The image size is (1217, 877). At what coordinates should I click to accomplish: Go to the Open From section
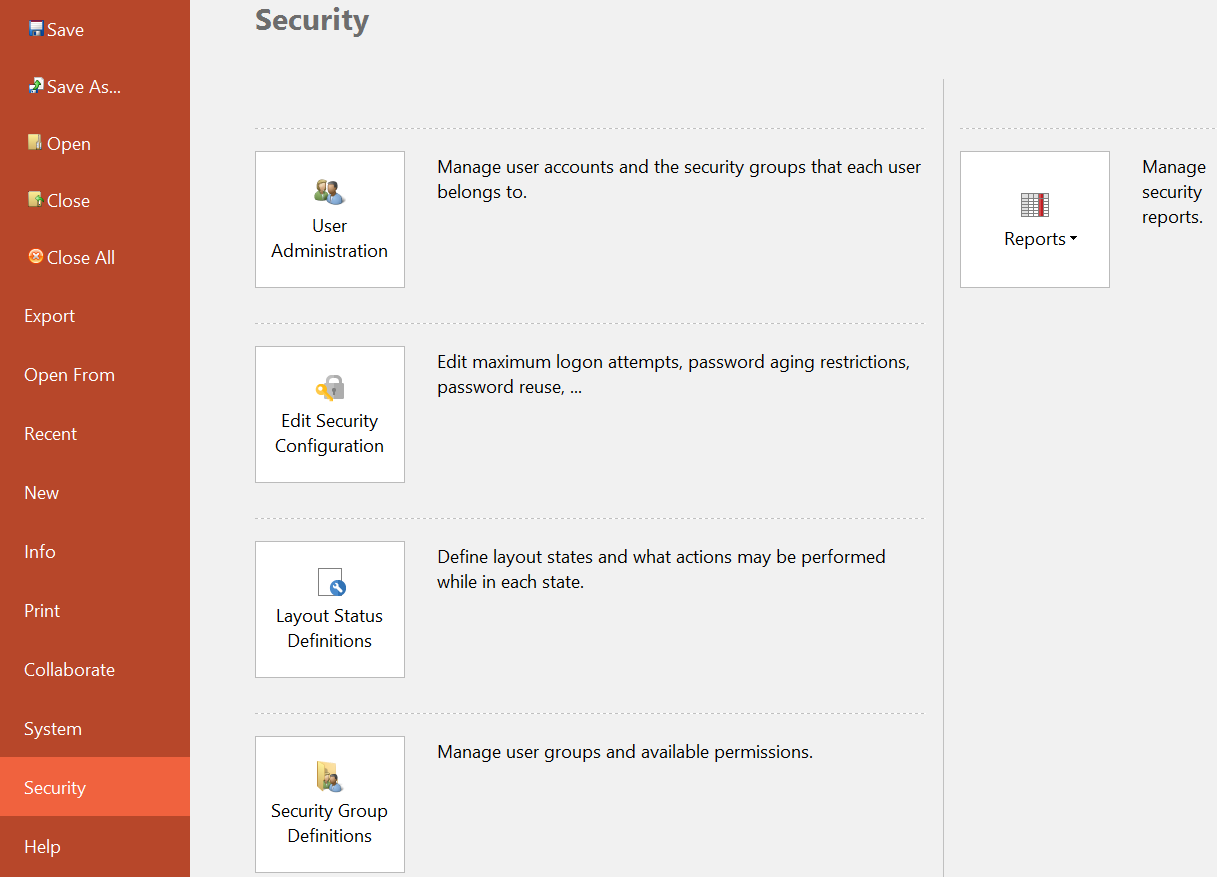(x=69, y=375)
